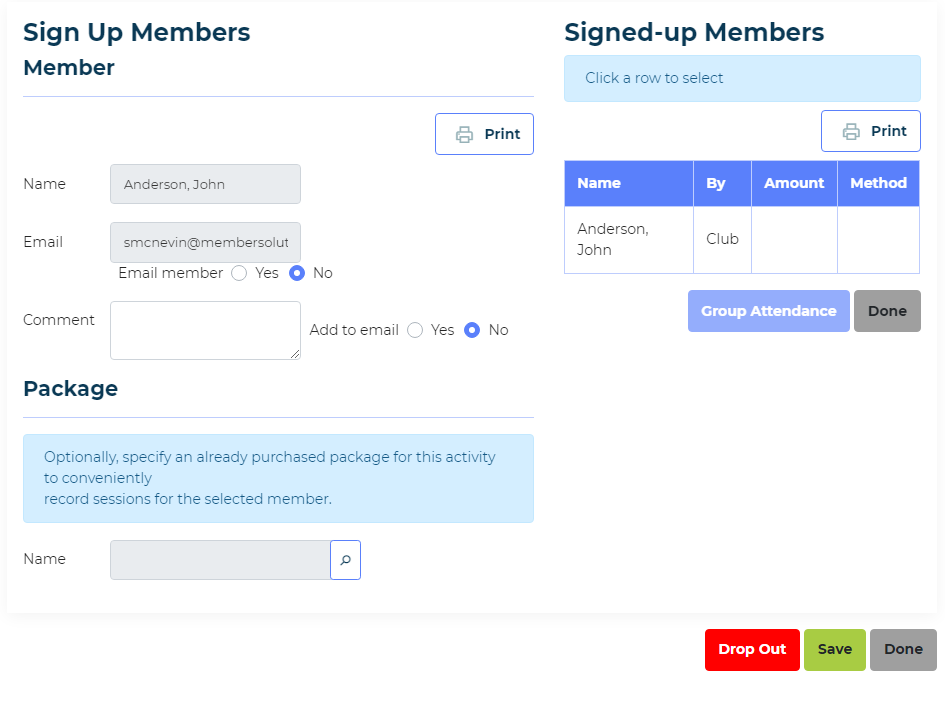
Task: Select No for Email member
Action: tap(297, 273)
